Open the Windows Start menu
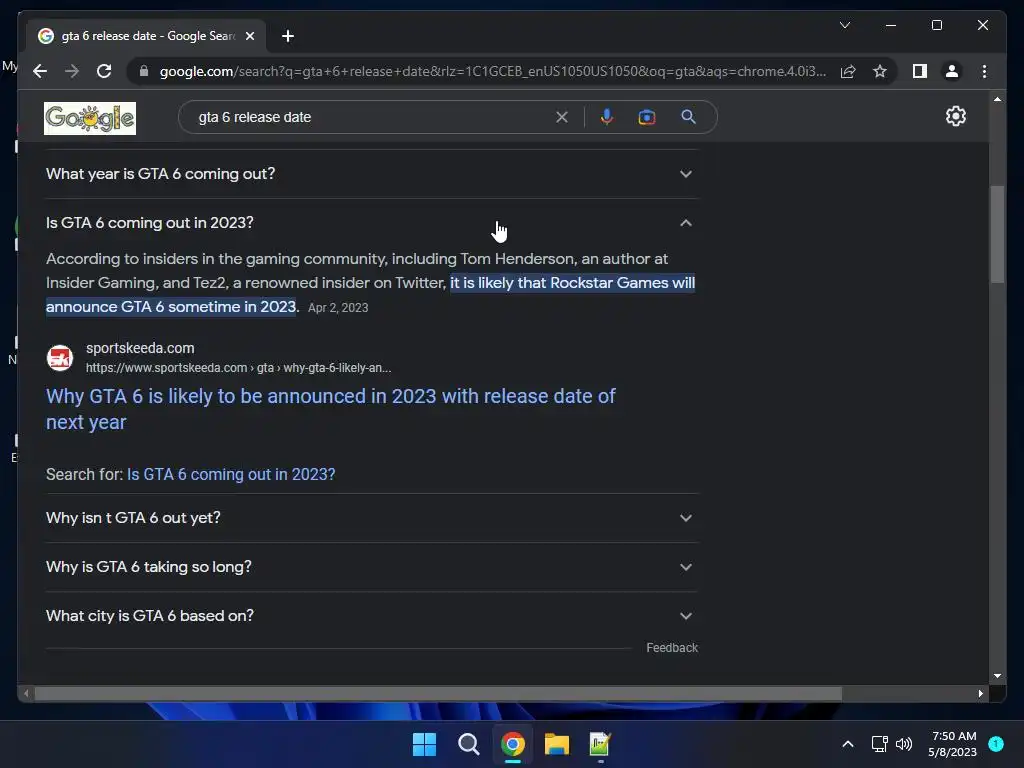The image size is (1024, 768). point(424,744)
